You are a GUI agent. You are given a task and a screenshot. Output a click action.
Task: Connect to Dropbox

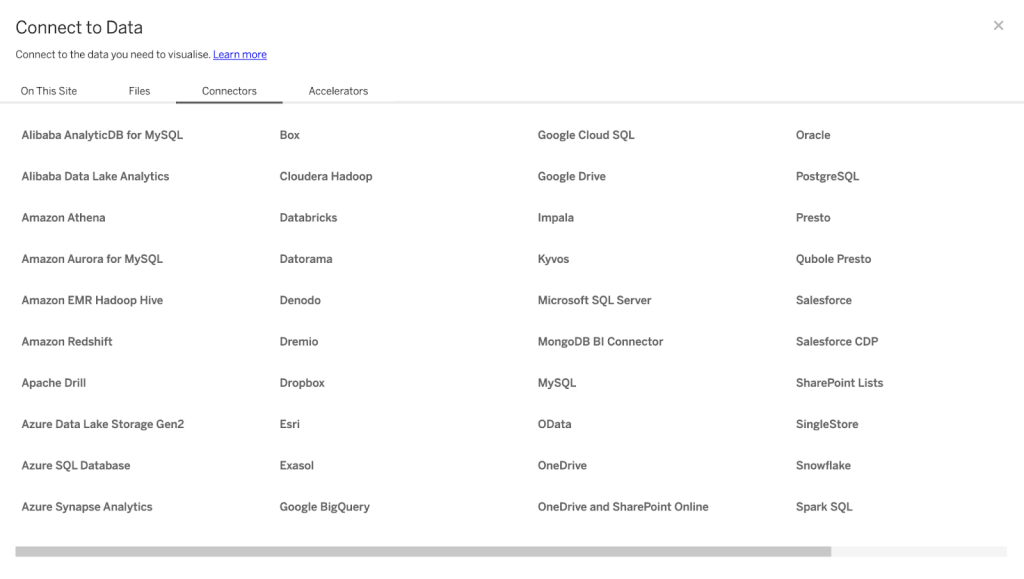tap(302, 383)
